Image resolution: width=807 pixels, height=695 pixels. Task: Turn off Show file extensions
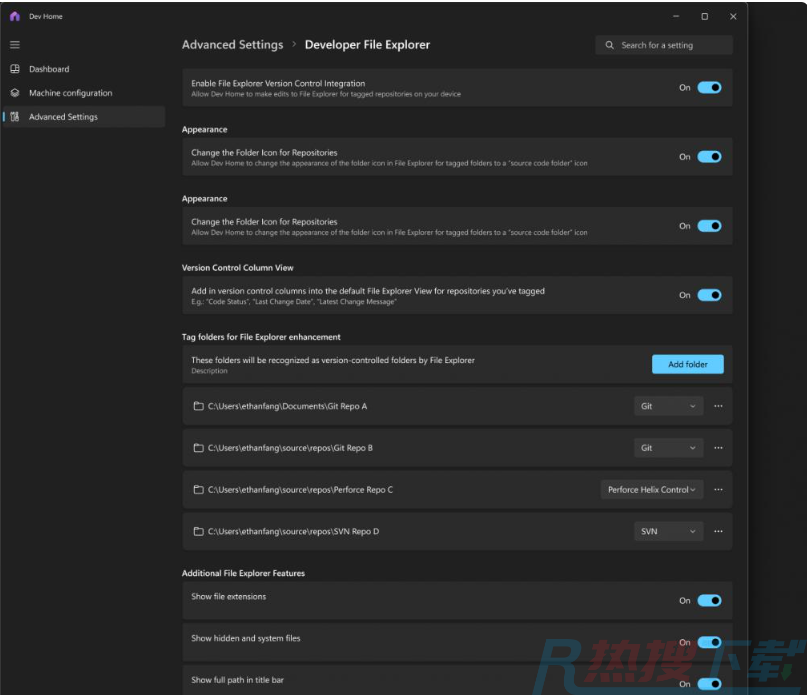click(709, 600)
